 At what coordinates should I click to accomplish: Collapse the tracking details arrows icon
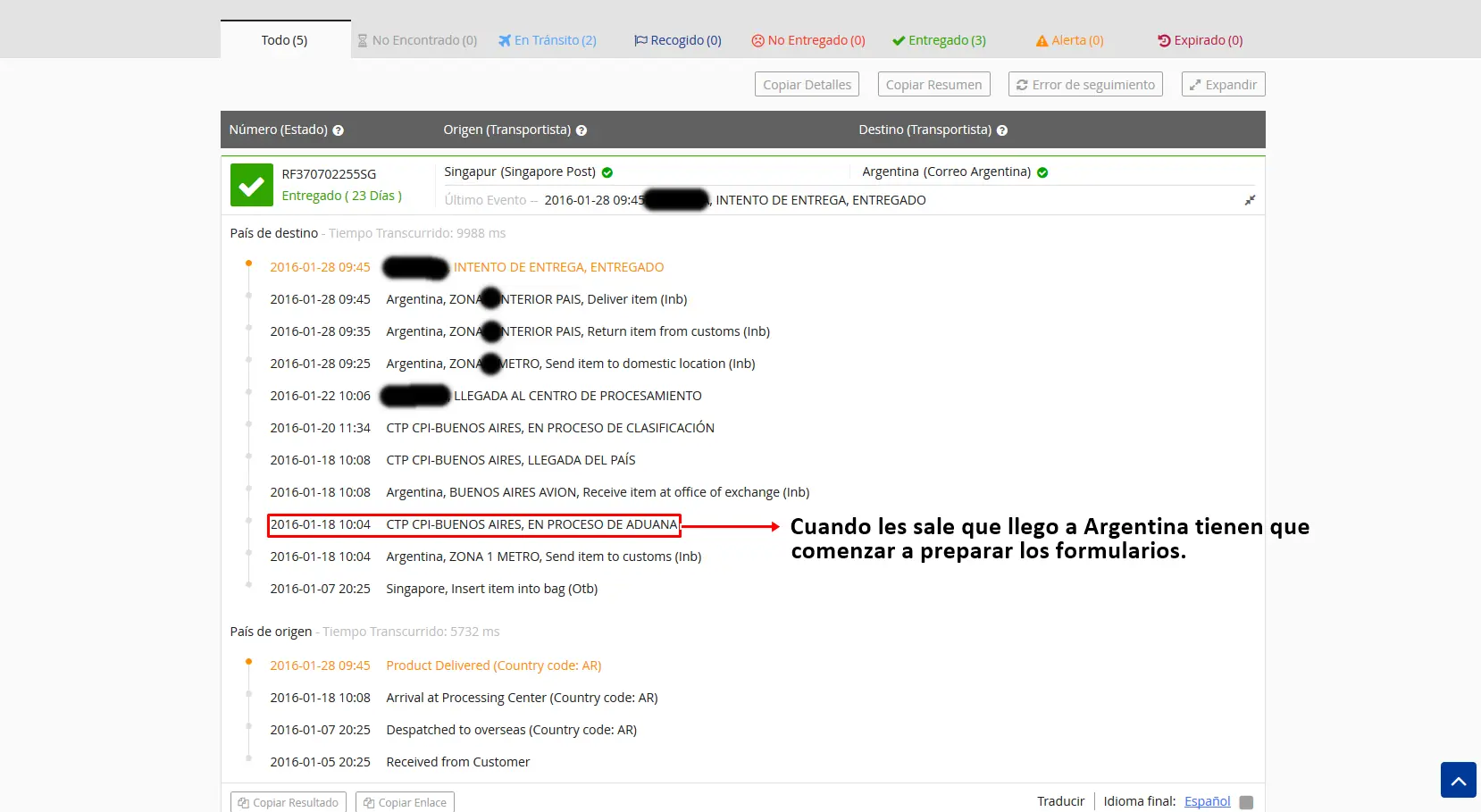click(x=1250, y=200)
